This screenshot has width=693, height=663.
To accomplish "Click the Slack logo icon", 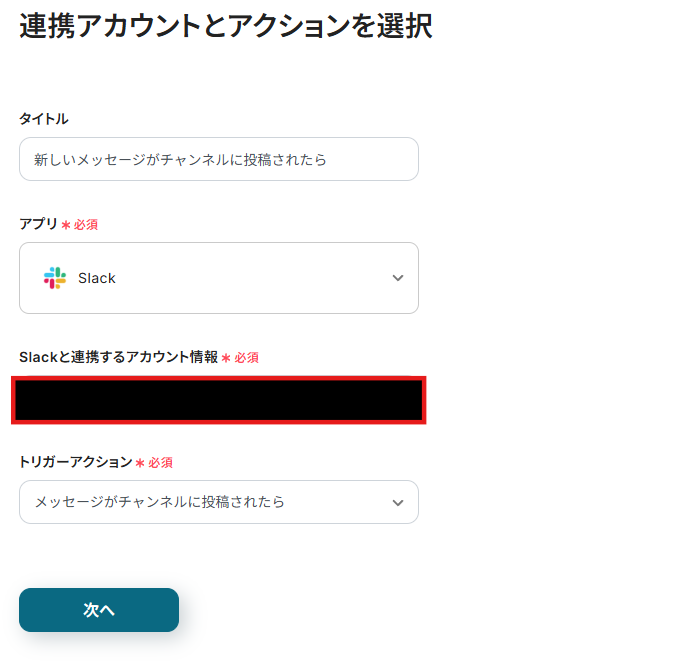I will pyautogui.click(x=55, y=278).
